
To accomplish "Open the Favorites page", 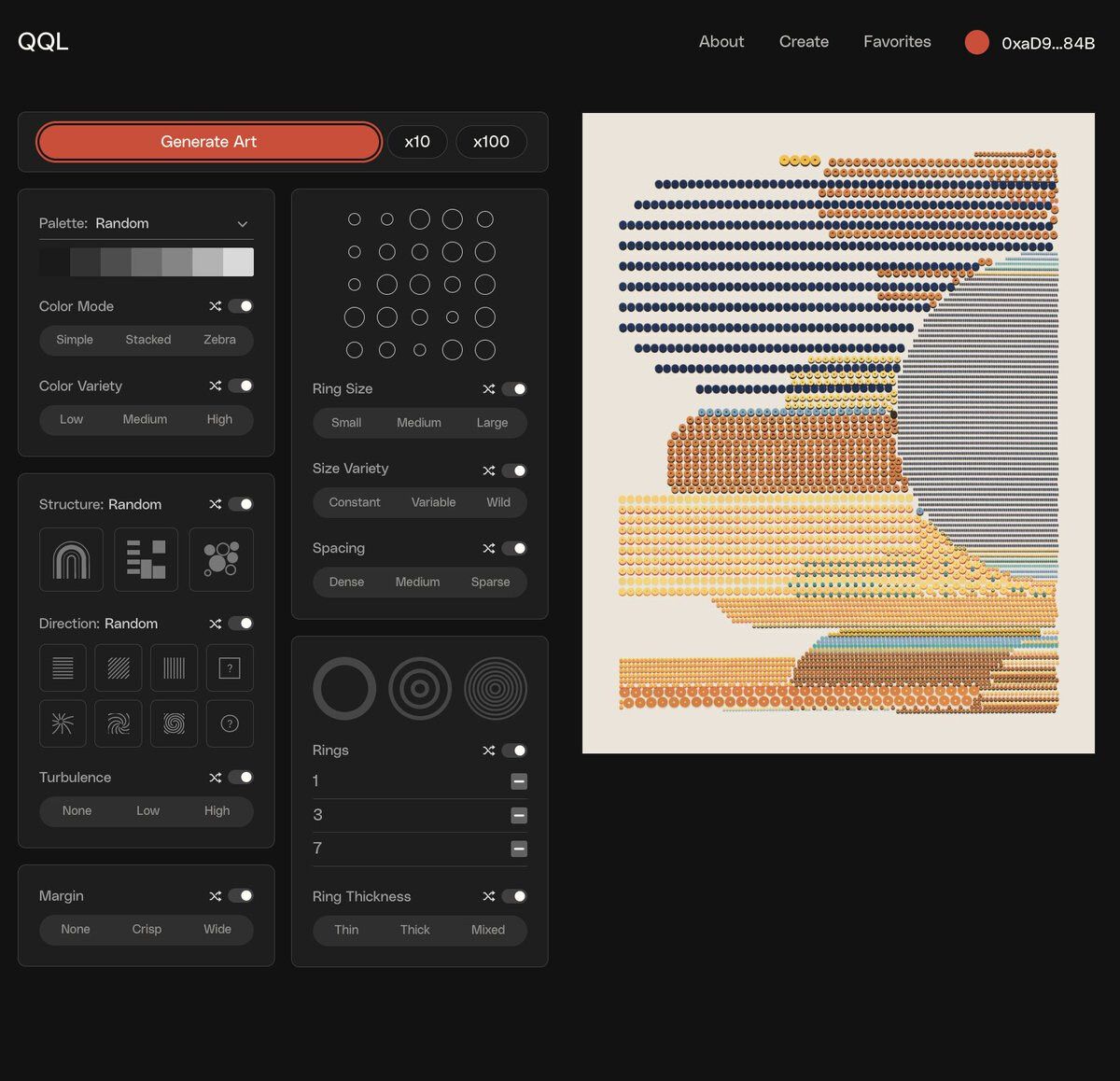I will pos(897,42).
